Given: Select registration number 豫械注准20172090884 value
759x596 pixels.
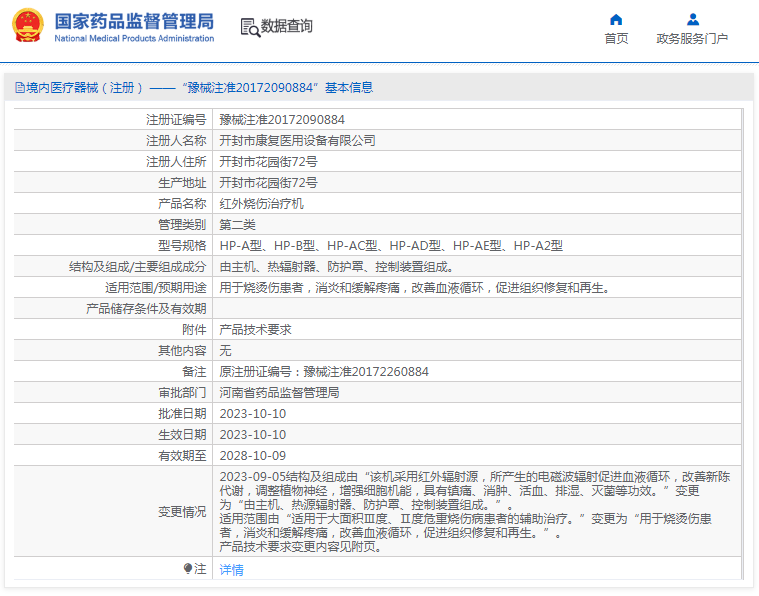Looking at the screenshot, I should tap(282, 120).
